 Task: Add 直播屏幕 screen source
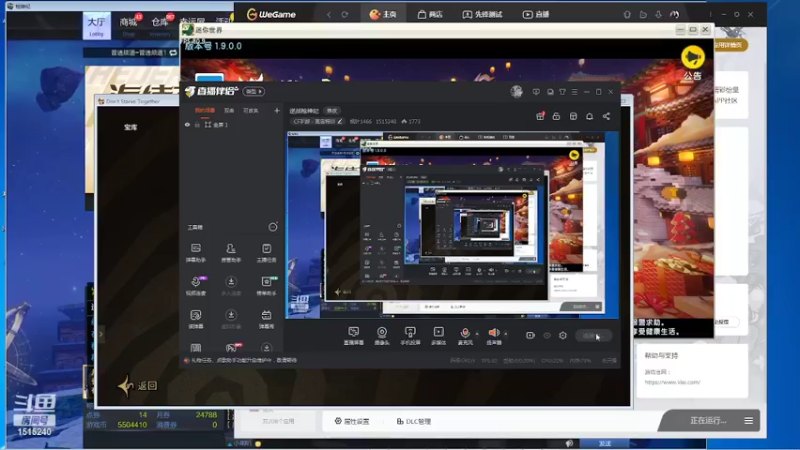click(354, 336)
